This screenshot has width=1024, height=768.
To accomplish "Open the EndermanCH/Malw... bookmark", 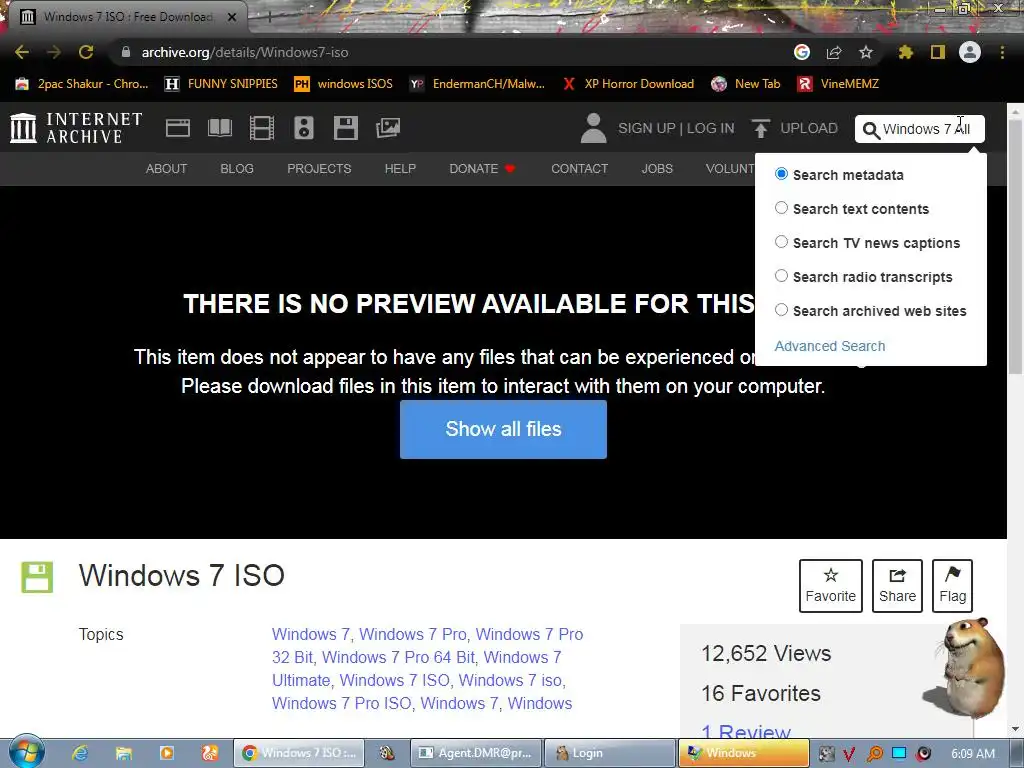I will [477, 84].
